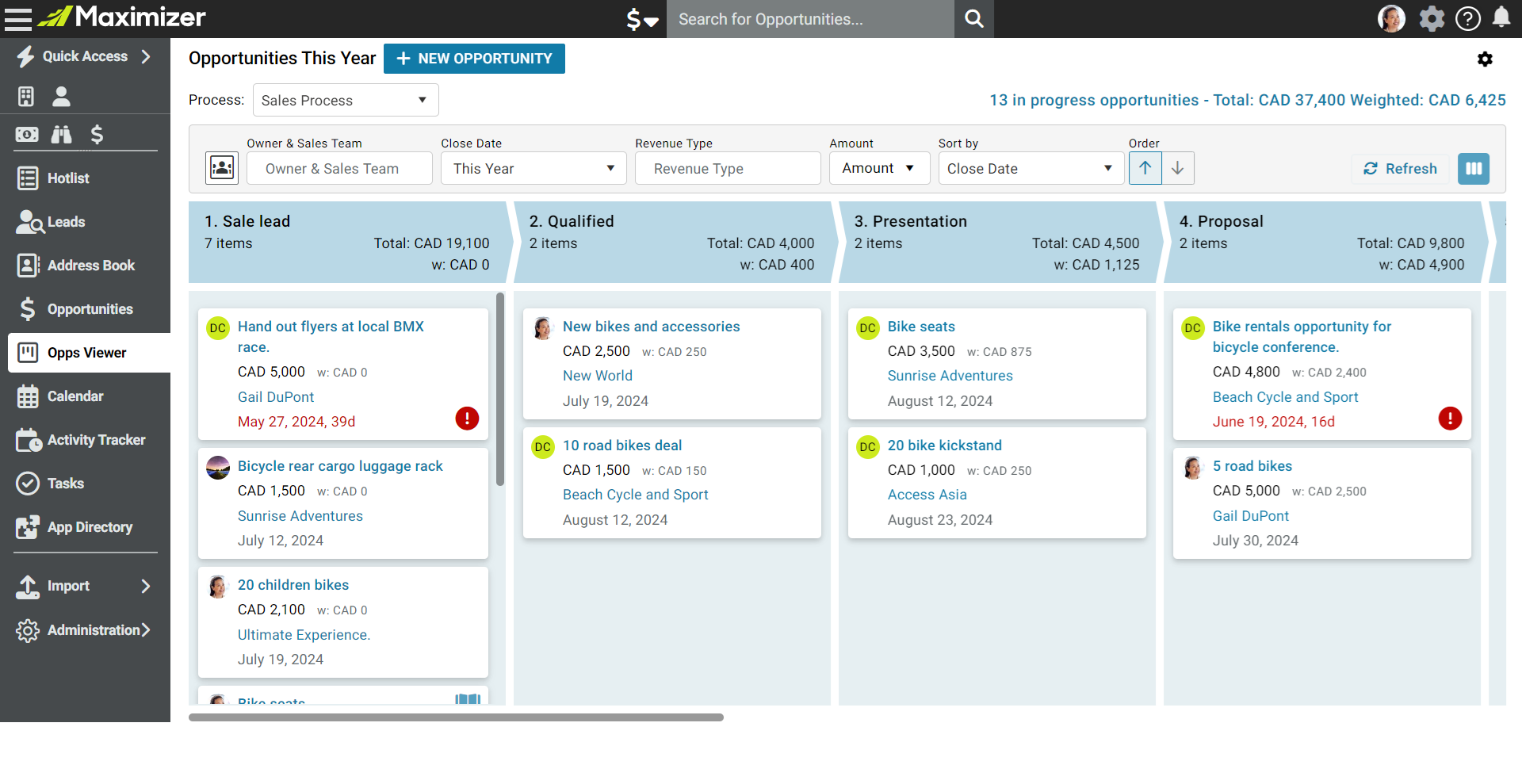Screen dimensions: 1522x784
Task: Open the Close Date This Year dropdown
Action: pyautogui.click(x=533, y=168)
